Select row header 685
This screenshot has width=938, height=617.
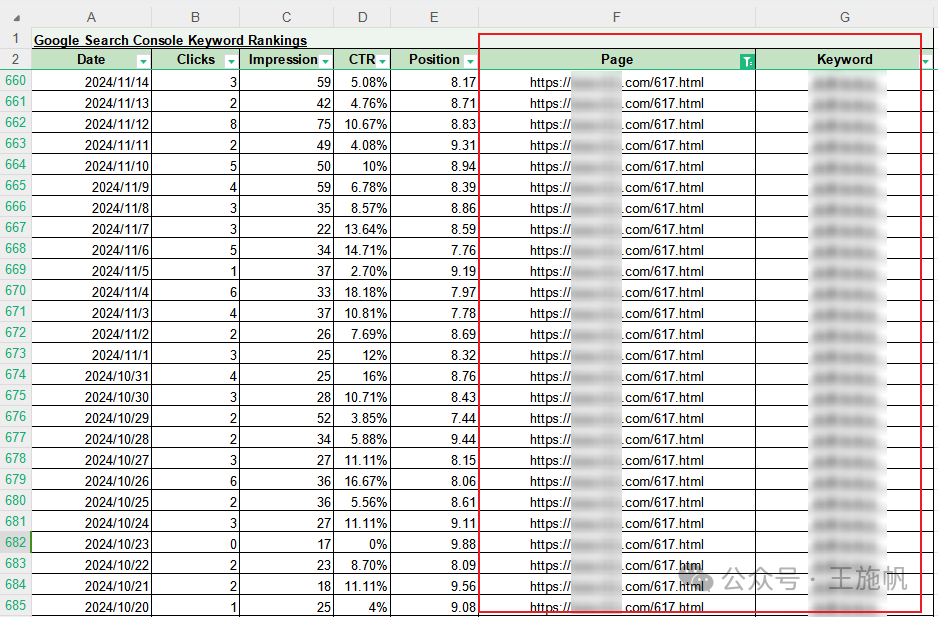(16, 606)
